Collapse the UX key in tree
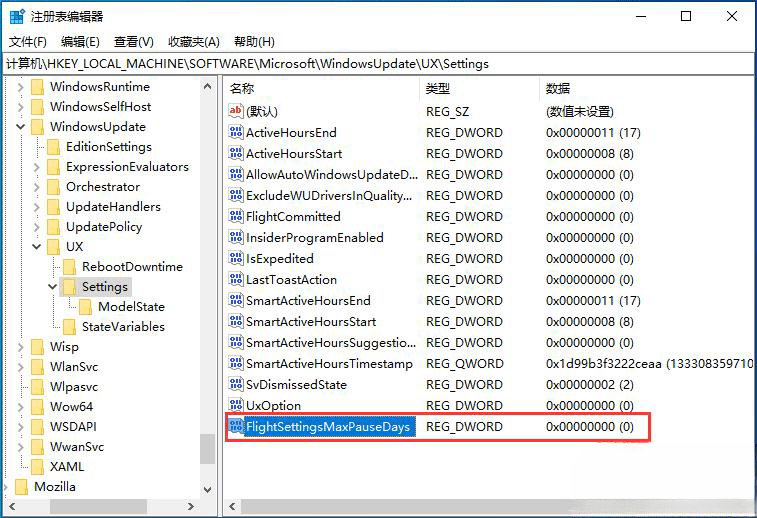Viewport: 757px width, 518px height. pyautogui.click(x=37, y=247)
